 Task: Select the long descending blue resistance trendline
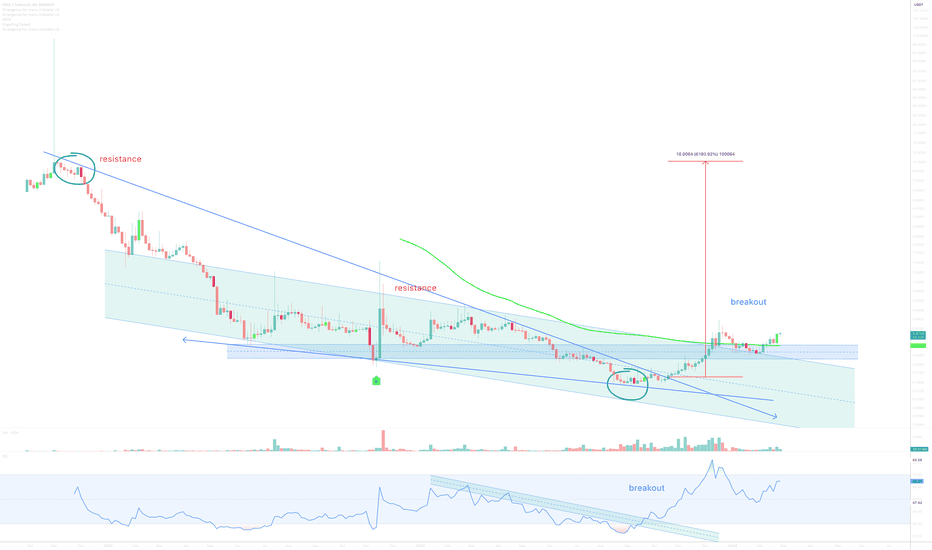coord(410,285)
